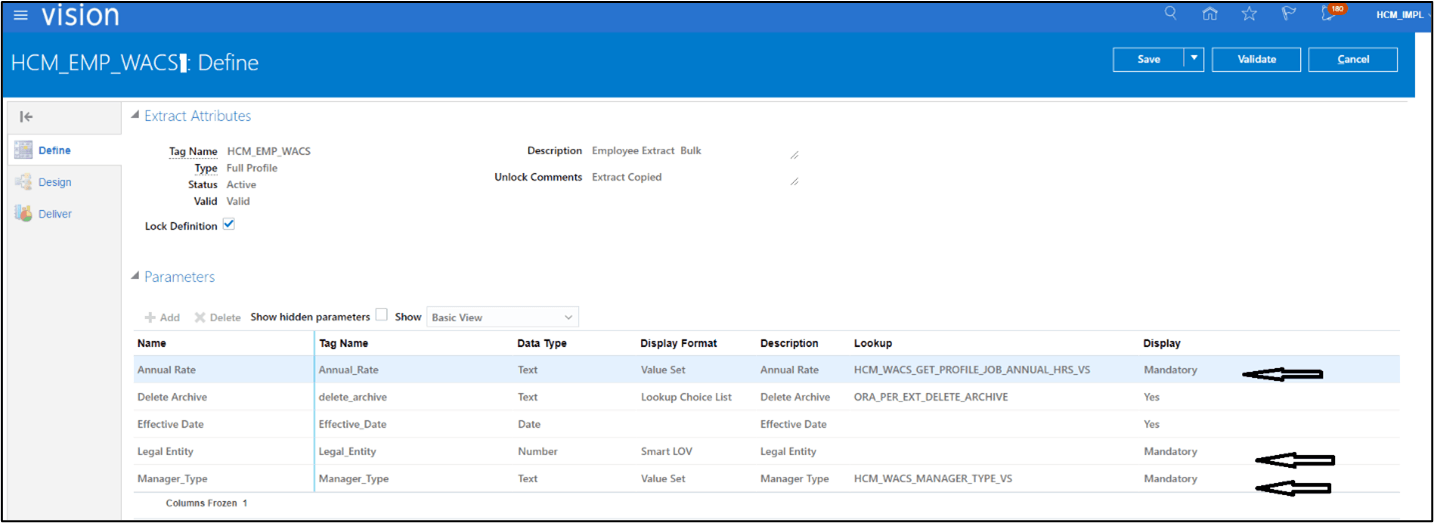Viewport: 1434px width, 523px height.
Task: Click the Data Type column header
Action: [542, 343]
